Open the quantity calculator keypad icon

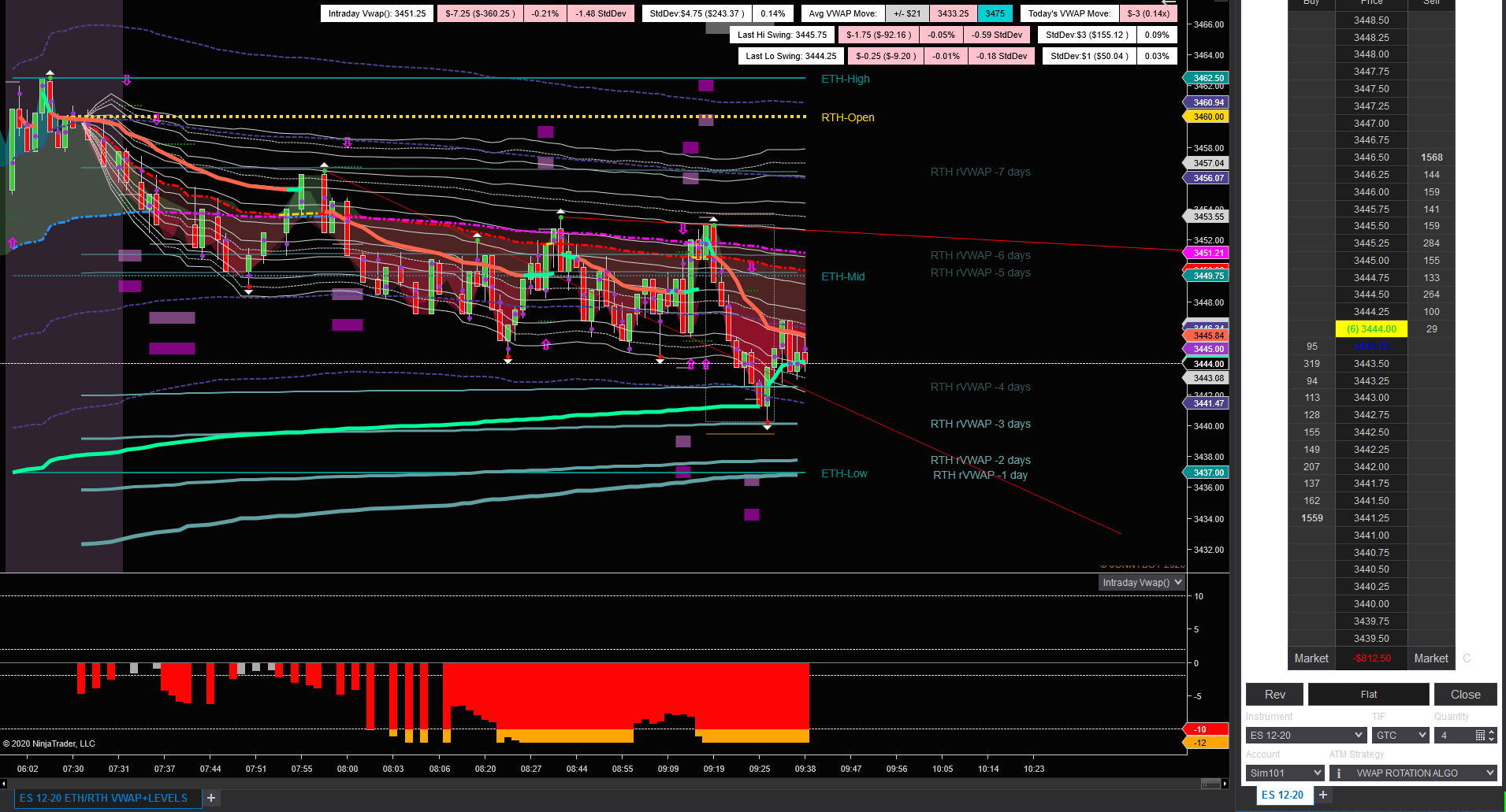pos(1480,735)
